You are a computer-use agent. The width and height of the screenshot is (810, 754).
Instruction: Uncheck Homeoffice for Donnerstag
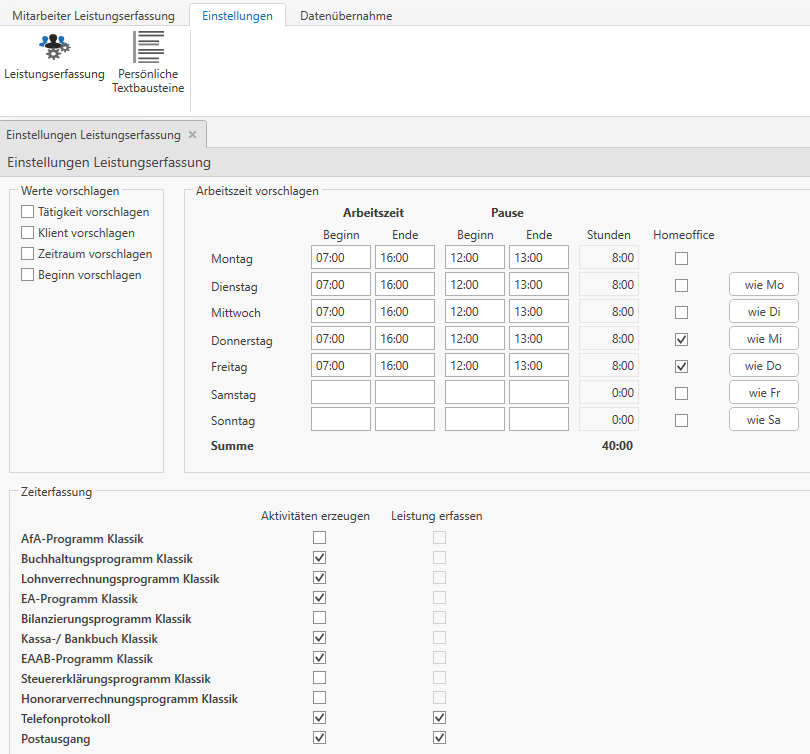click(x=681, y=340)
